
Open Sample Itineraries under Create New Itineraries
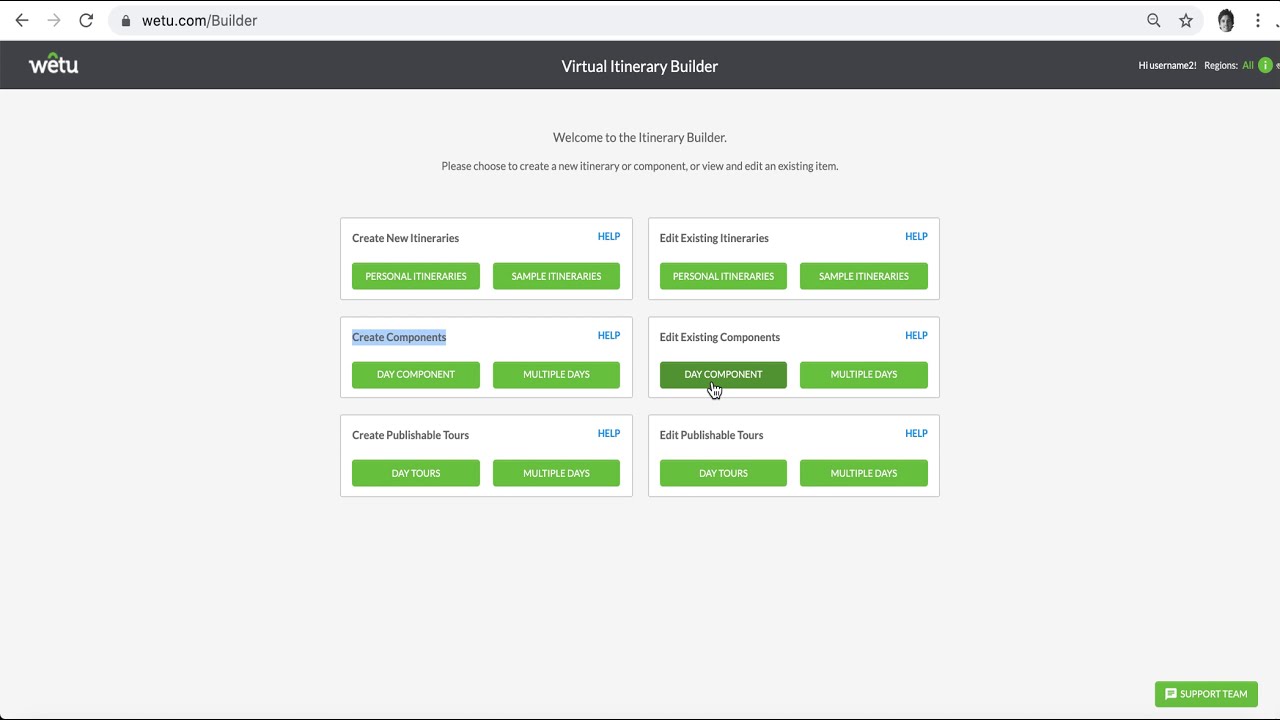556,276
